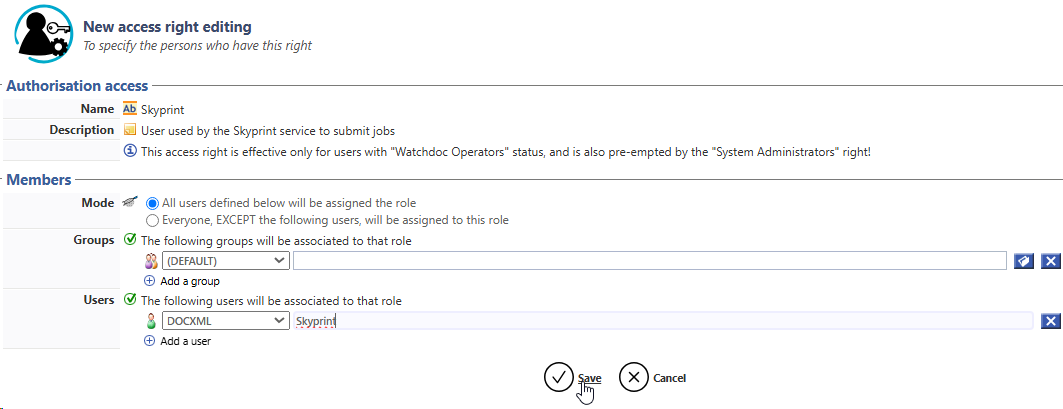
Task: Click the empty group name input field
Action: pos(649,261)
